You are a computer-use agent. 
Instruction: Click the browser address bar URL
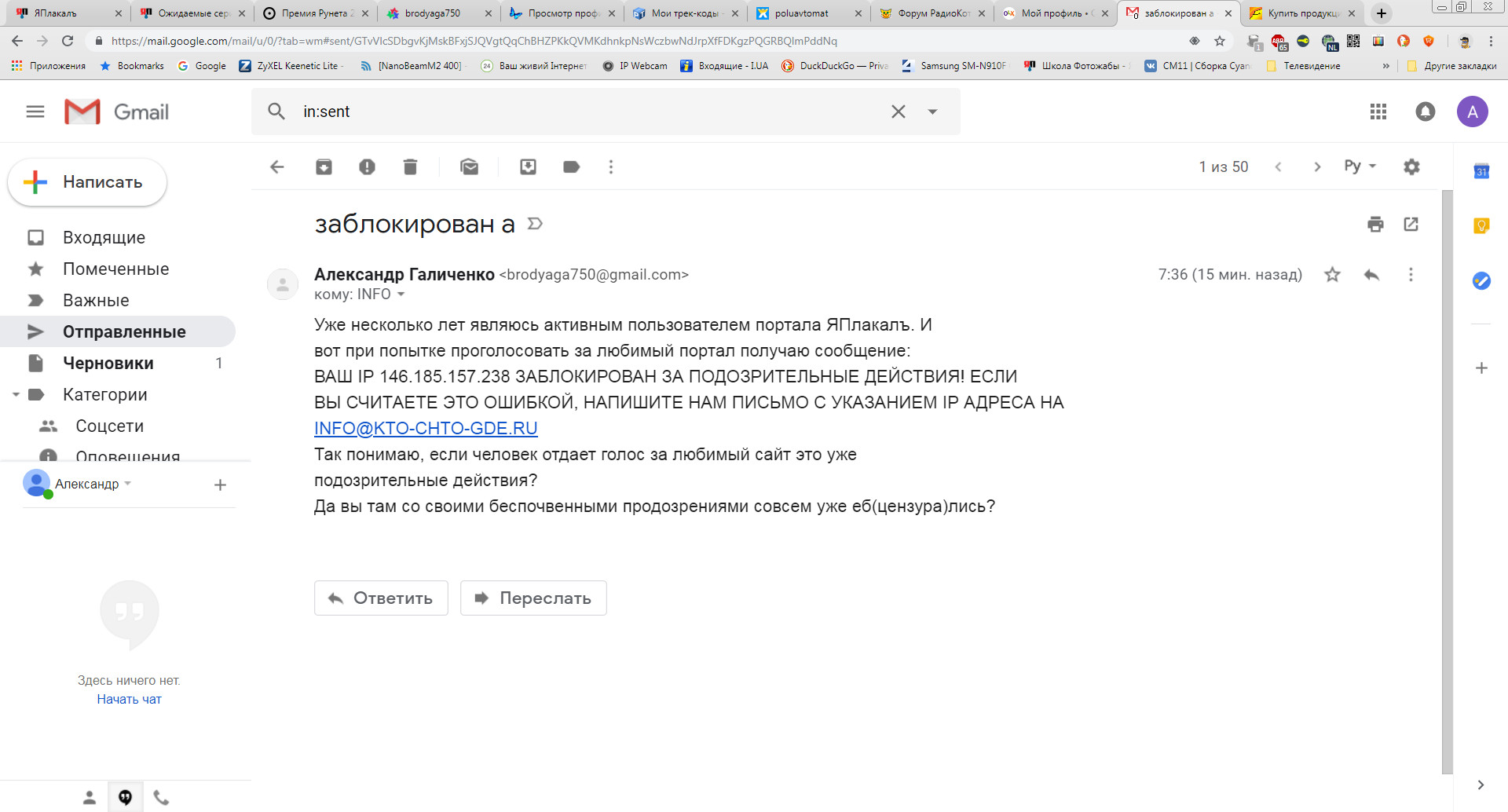click(x=474, y=41)
